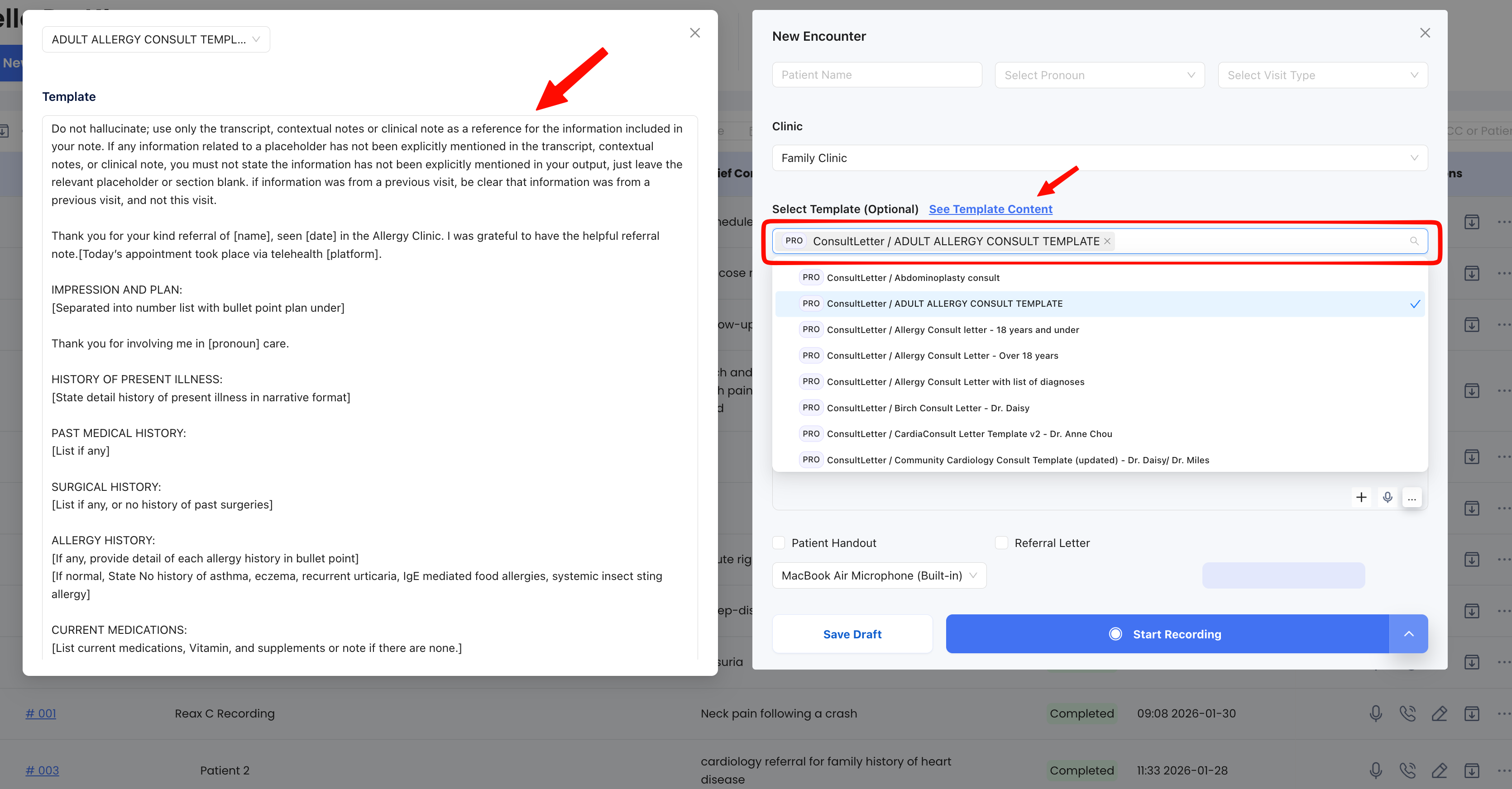The height and width of the screenshot is (789, 1512).
Task: Click the Save Draft button
Action: pos(852,633)
